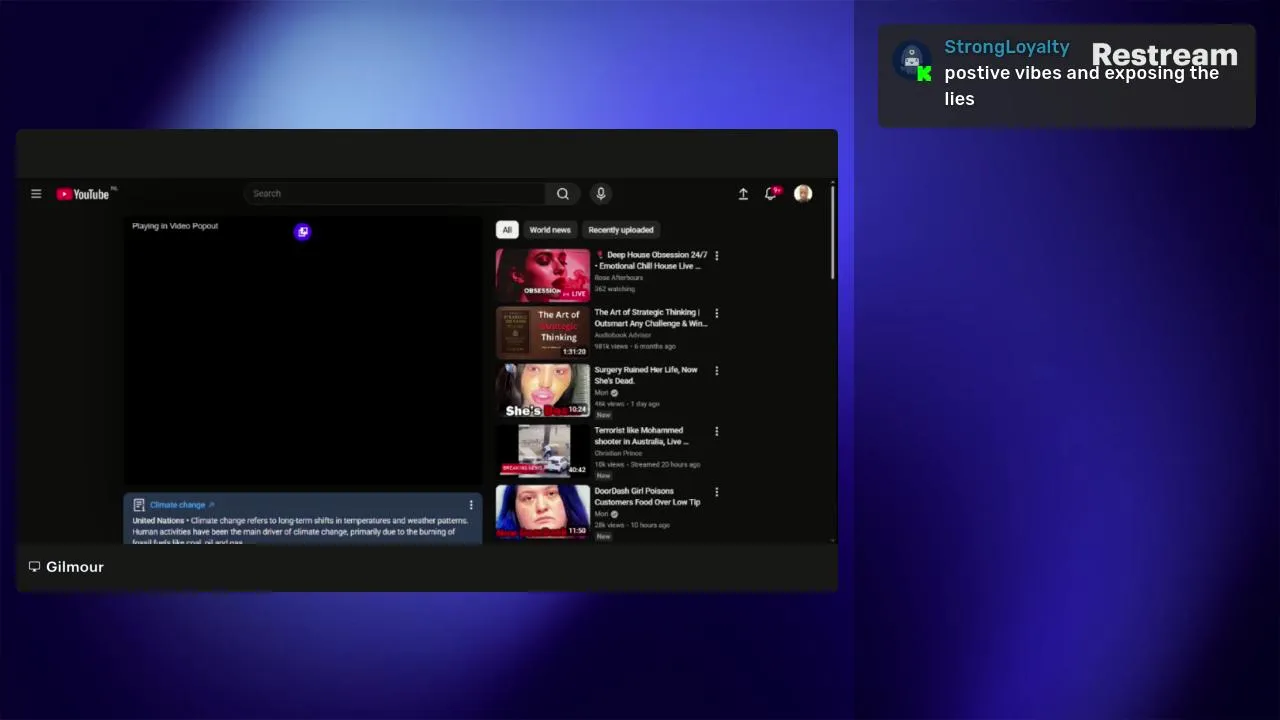Viewport: 1280px width, 720px height.
Task: Open Surgery Ruined Her Life video thumbnail
Action: pos(543,390)
